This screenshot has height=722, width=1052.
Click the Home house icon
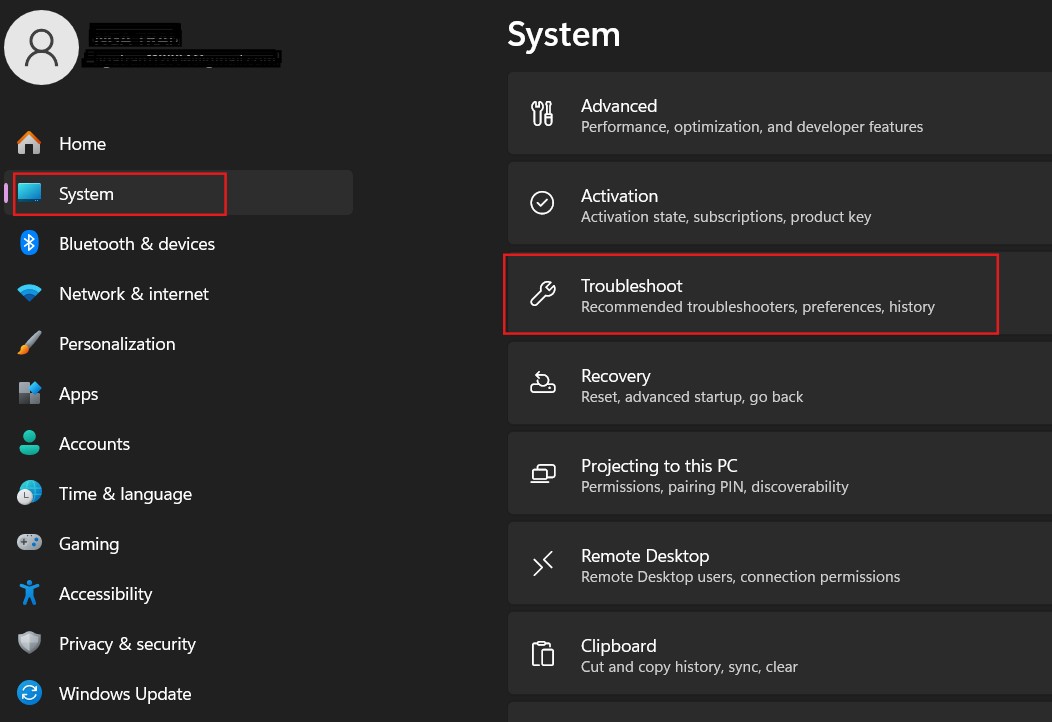point(29,144)
